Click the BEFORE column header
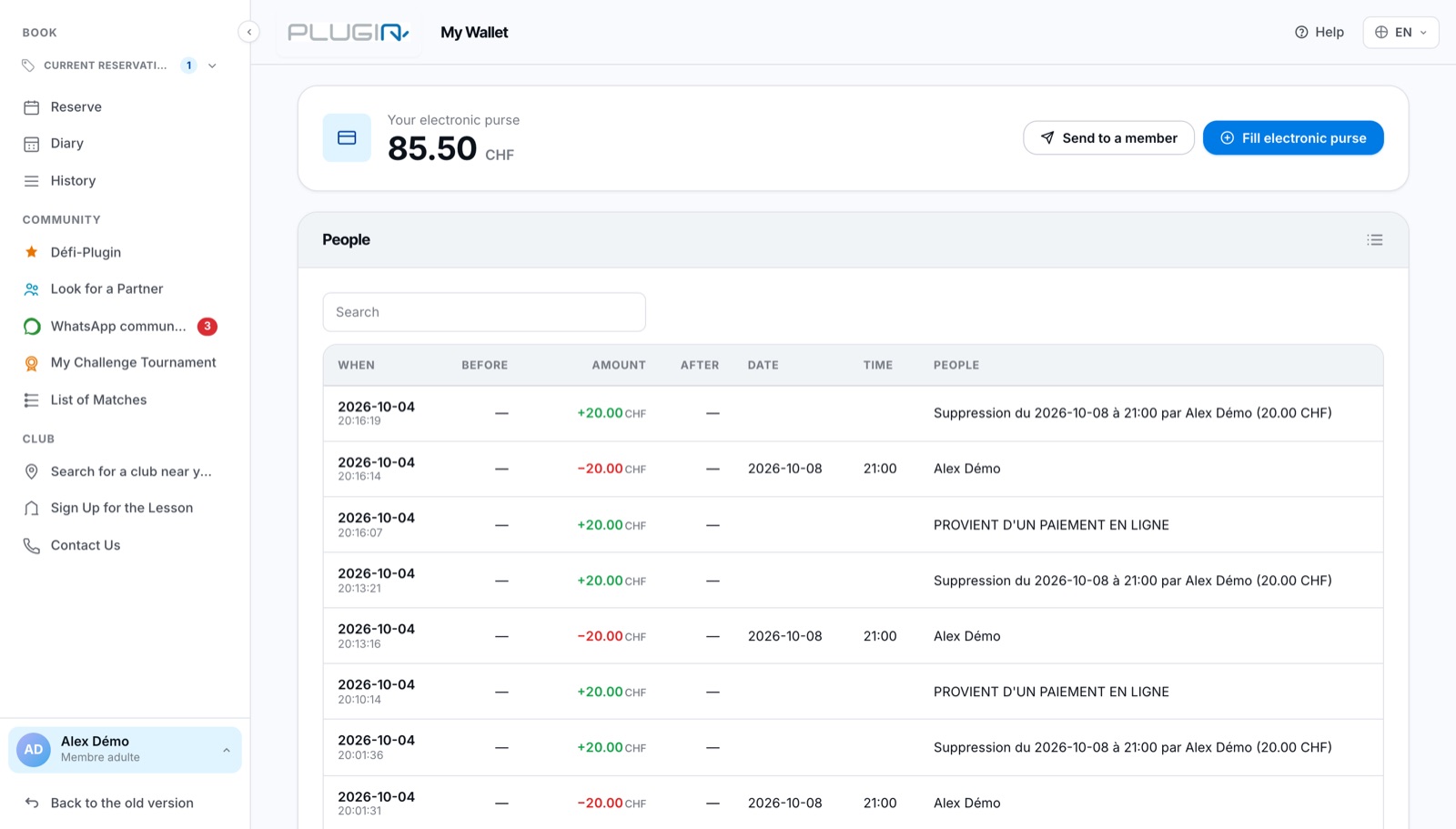This screenshot has height=829, width=1456. (x=484, y=365)
